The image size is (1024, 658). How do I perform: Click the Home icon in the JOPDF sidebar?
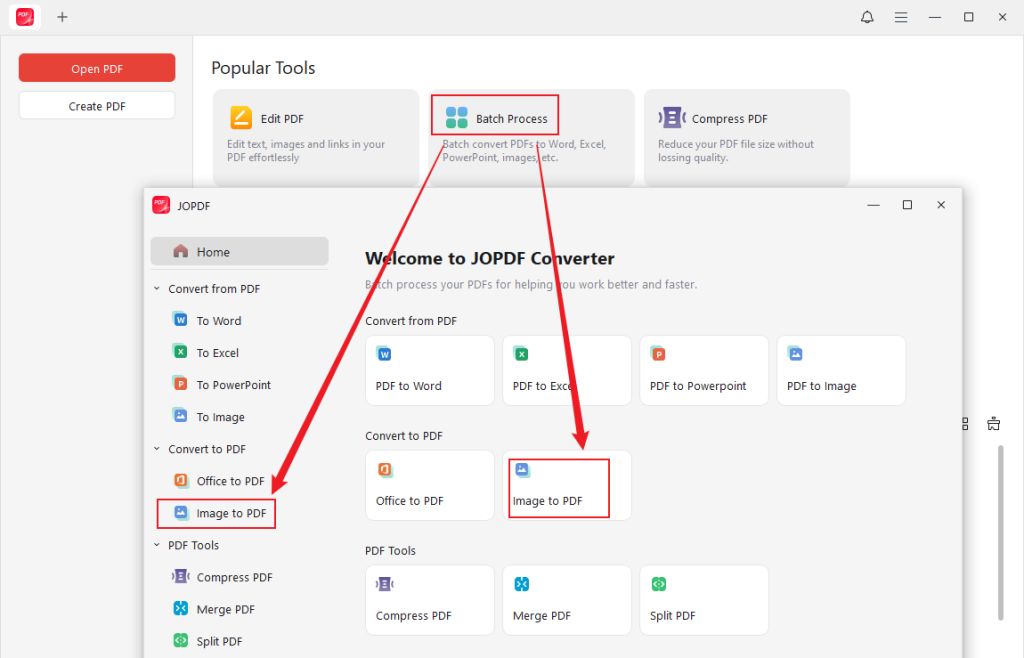(x=180, y=252)
